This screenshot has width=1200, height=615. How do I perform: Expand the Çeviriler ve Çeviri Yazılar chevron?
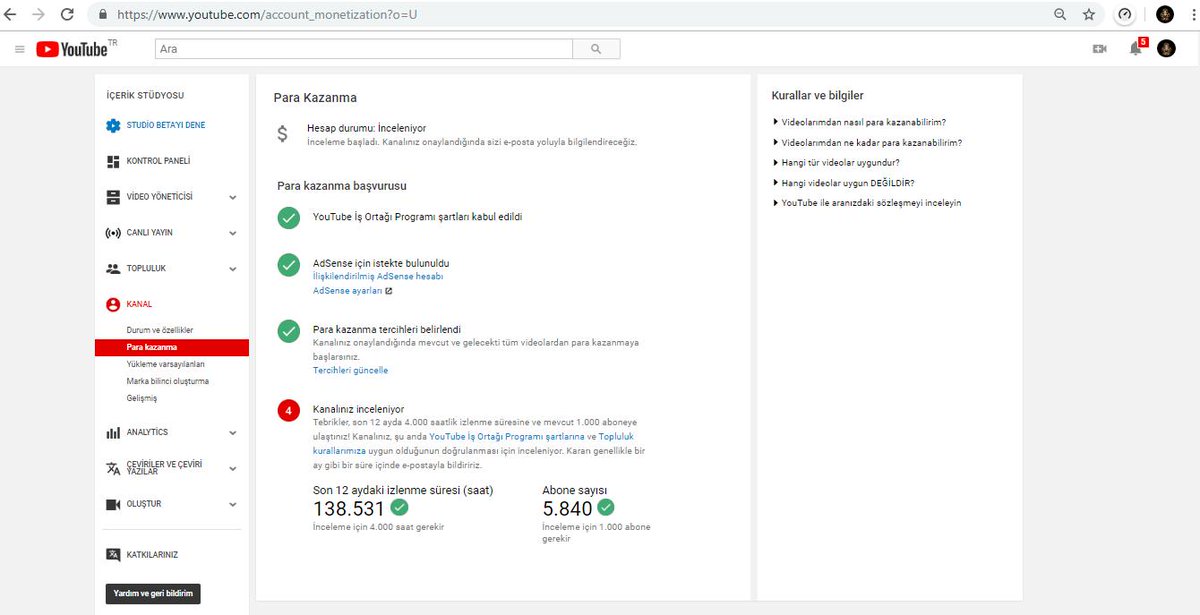pyautogui.click(x=233, y=470)
